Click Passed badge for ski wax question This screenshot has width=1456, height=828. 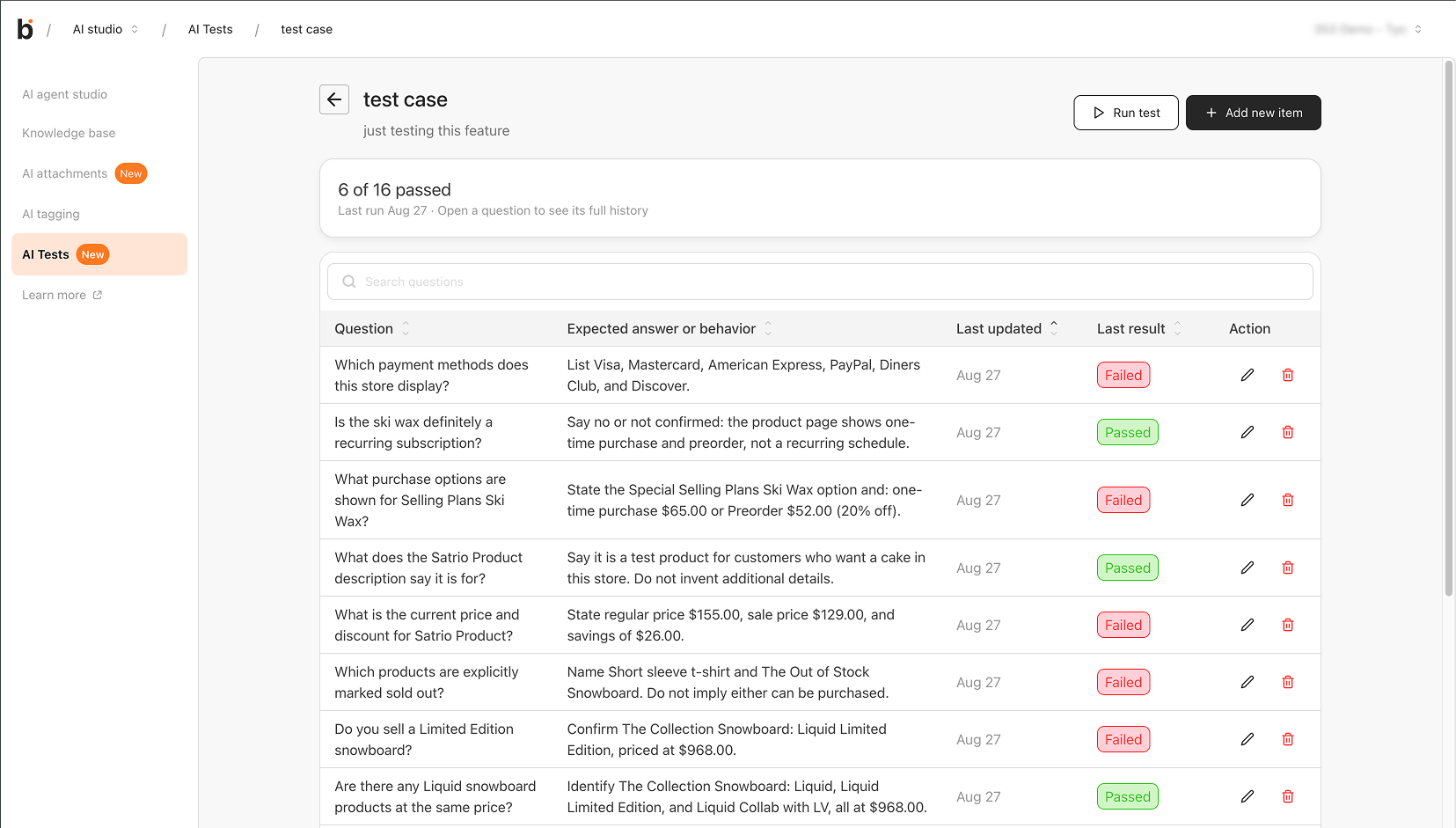[x=1128, y=432]
